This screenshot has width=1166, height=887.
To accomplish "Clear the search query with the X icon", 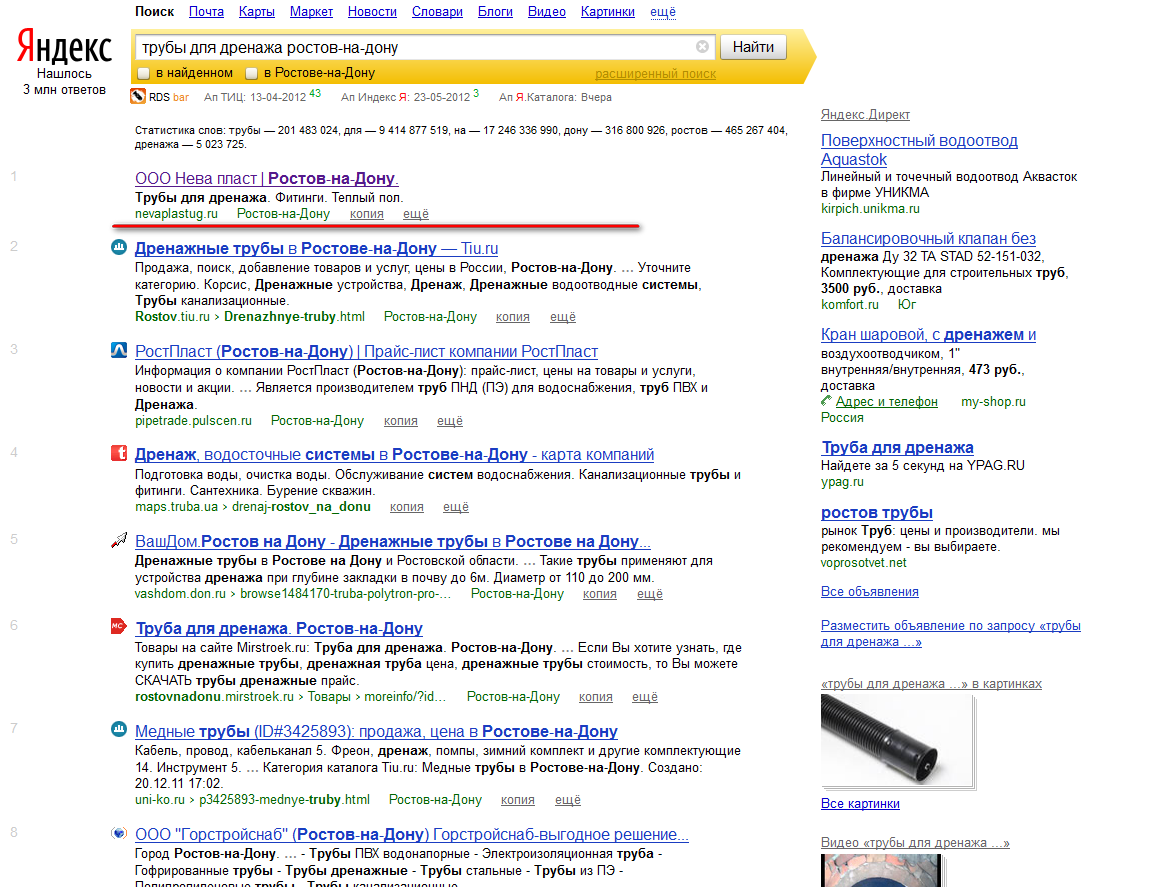I will tap(702, 47).
